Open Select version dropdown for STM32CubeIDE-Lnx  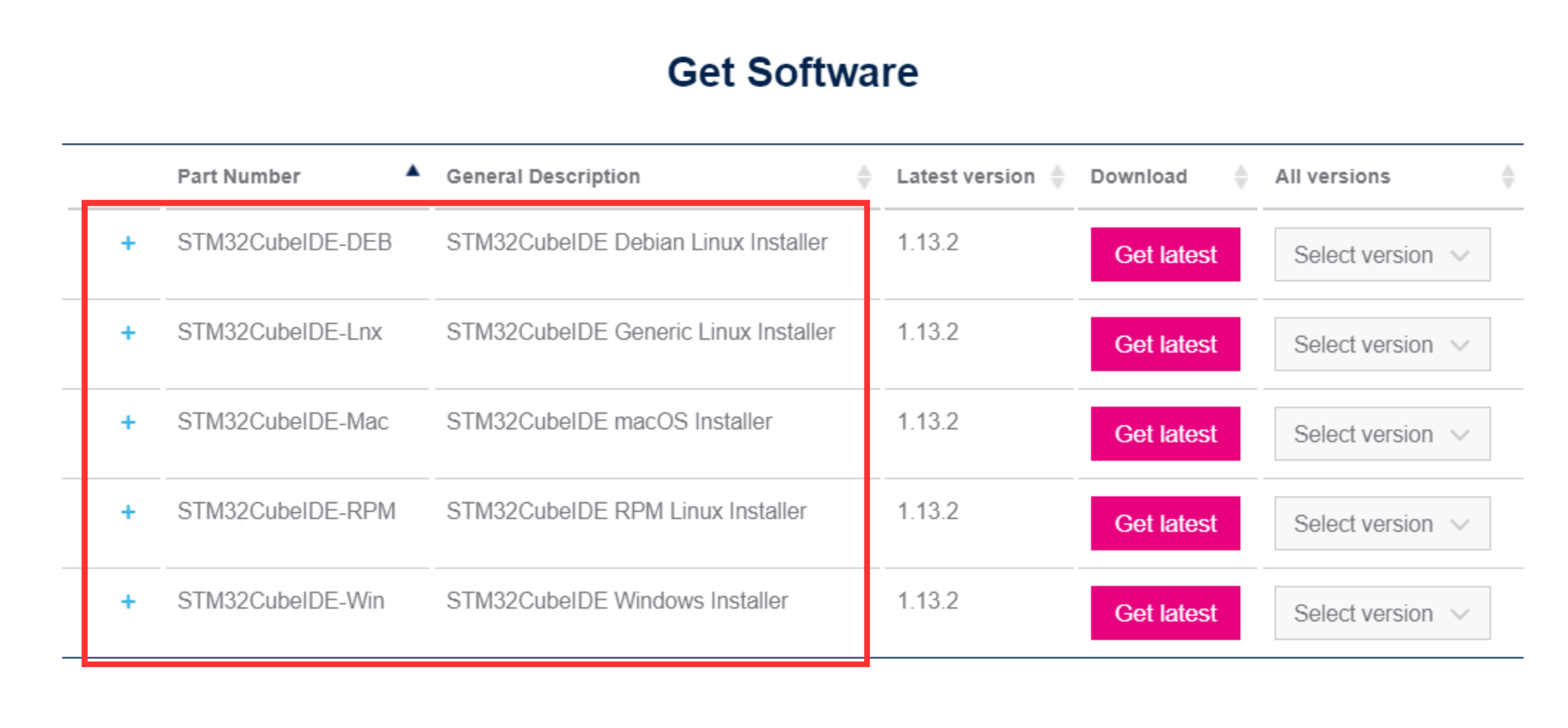tap(1382, 345)
